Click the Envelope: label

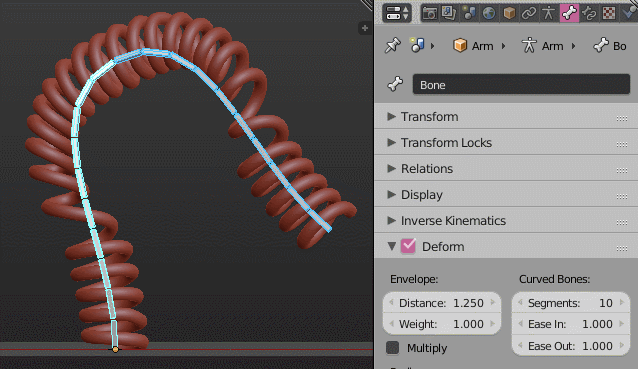click(x=414, y=279)
